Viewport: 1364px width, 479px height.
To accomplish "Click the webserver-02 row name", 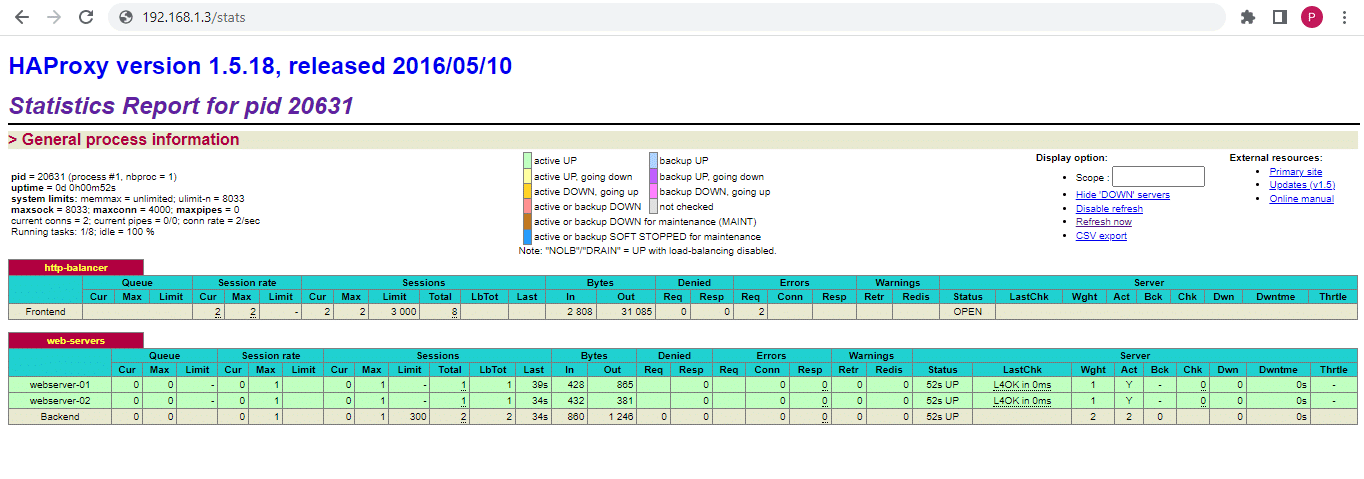I will pyautogui.click(x=60, y=400).
